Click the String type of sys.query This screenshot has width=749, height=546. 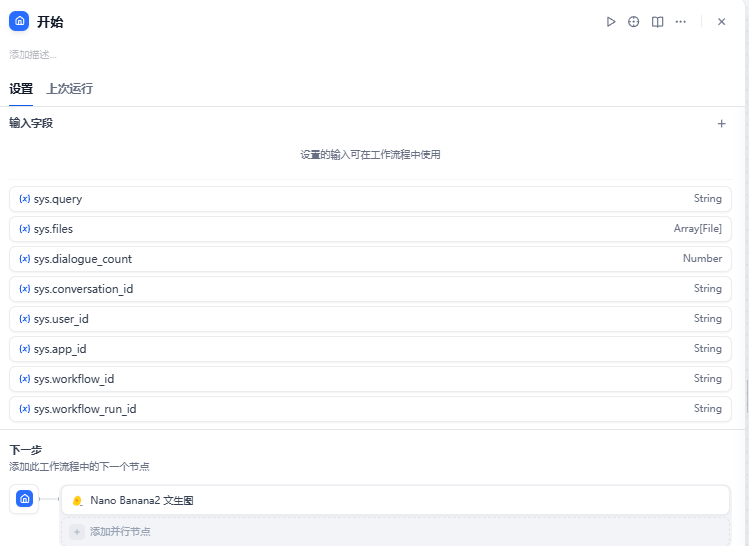(x=707, y=199)
